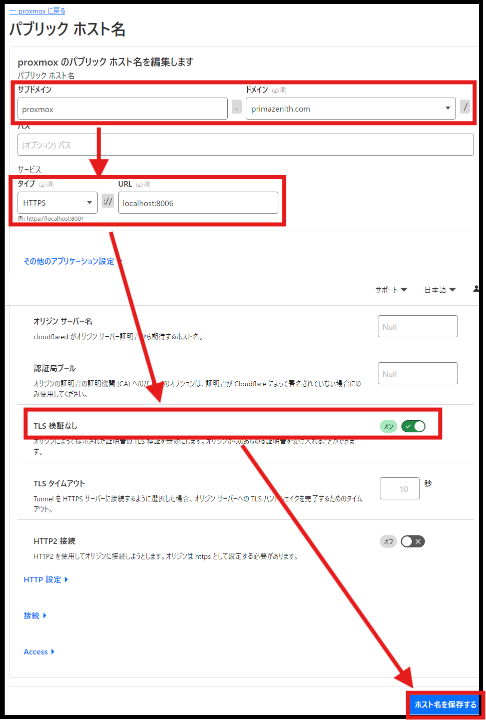
Task: Expand the 接続 section
Action: click(x=35, y=616)
